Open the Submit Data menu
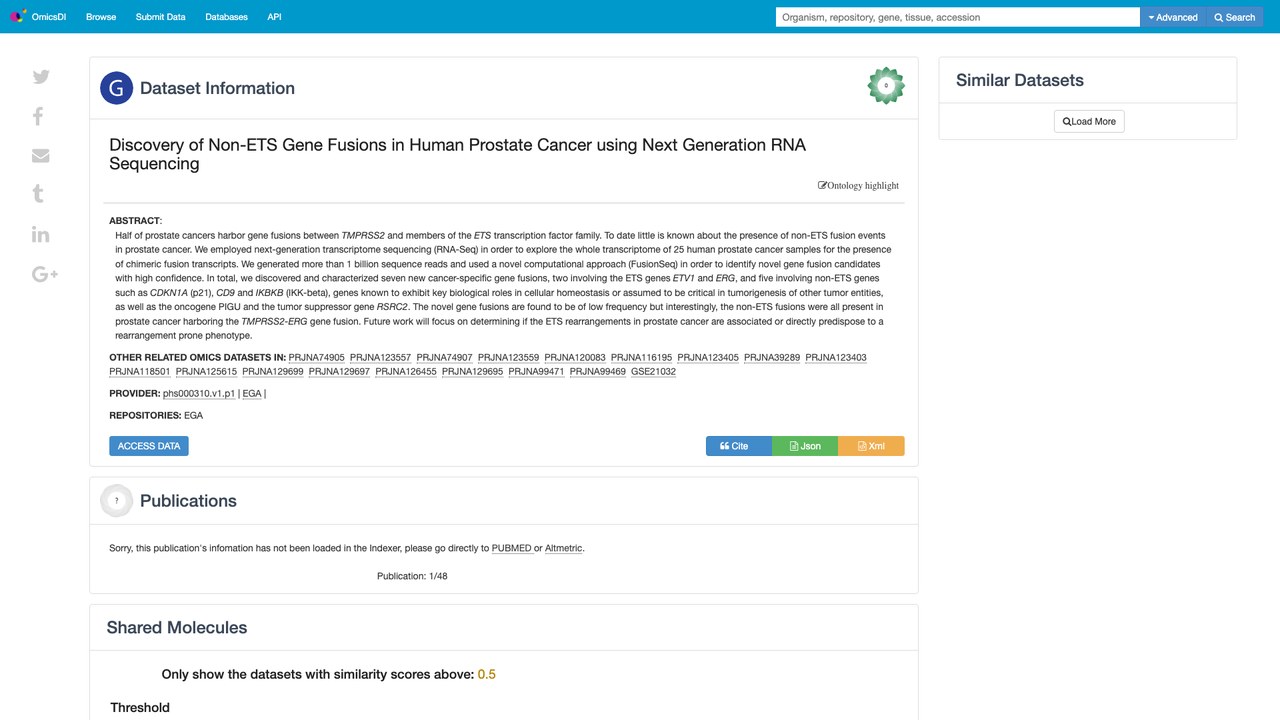Screen dimensions: 1280x720 tap(161, 17)
